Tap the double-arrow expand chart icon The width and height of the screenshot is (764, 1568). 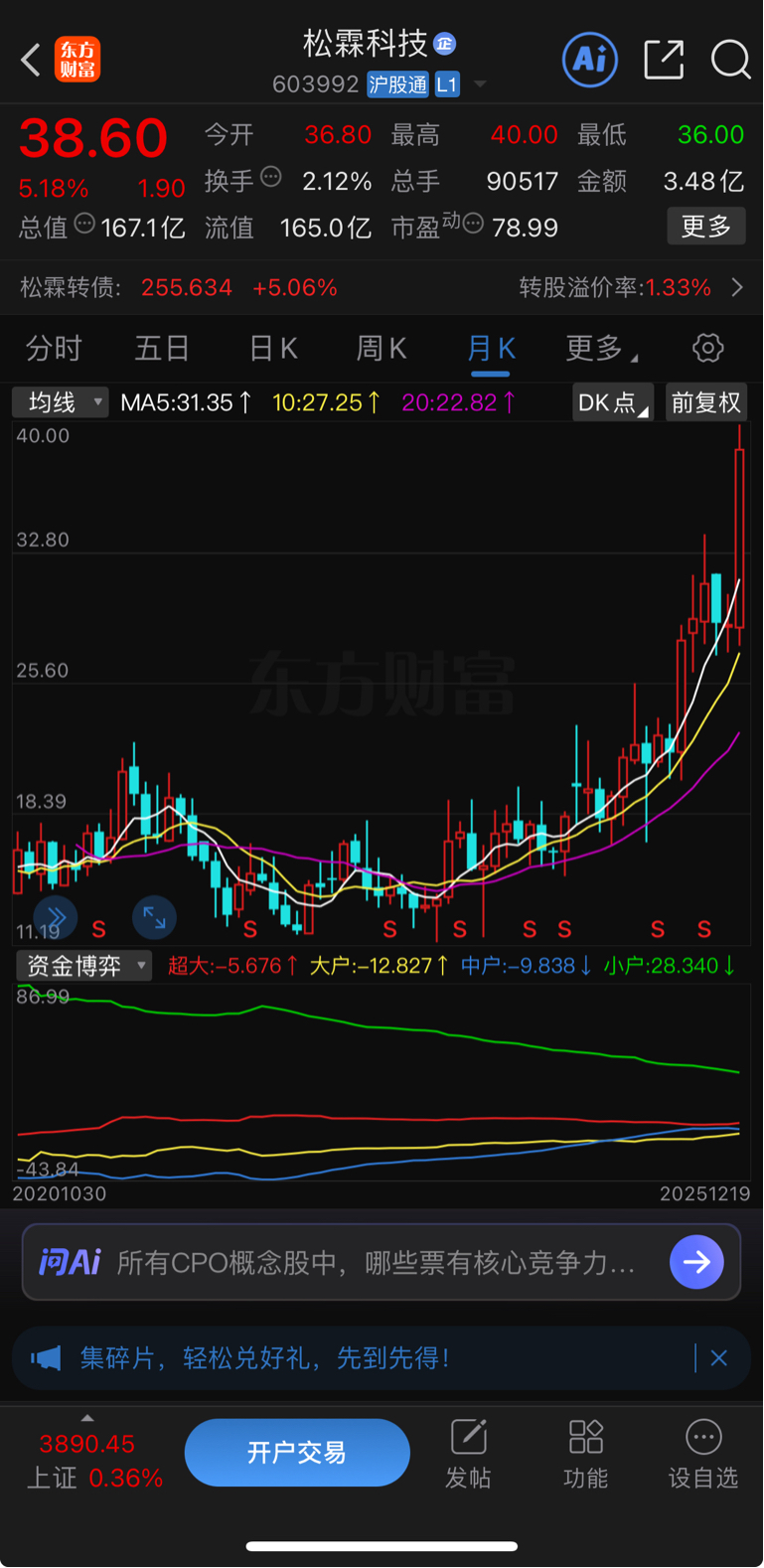coord(56,916)
